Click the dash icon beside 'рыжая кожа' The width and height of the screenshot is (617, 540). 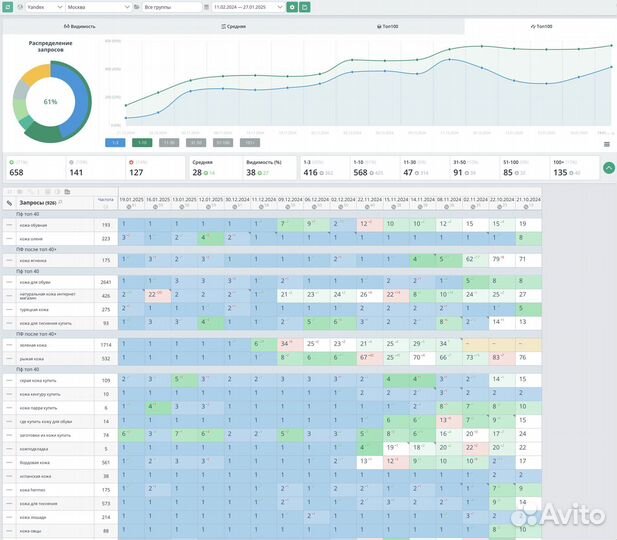click(9, 357)
